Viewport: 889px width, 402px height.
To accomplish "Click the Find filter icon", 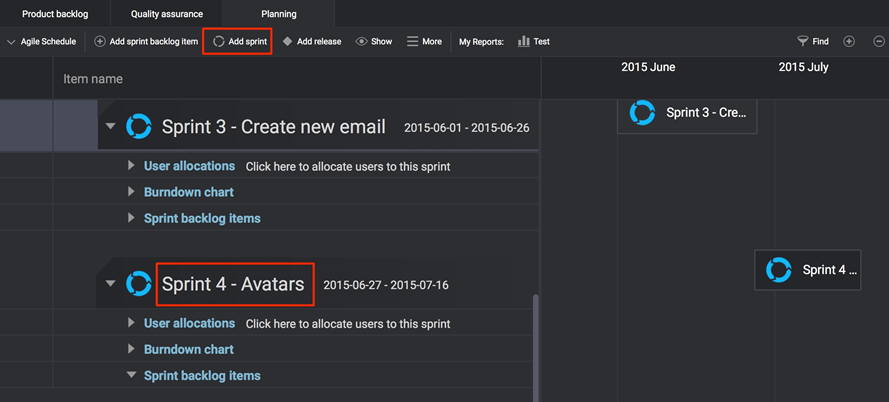I will tap(802, 42).
